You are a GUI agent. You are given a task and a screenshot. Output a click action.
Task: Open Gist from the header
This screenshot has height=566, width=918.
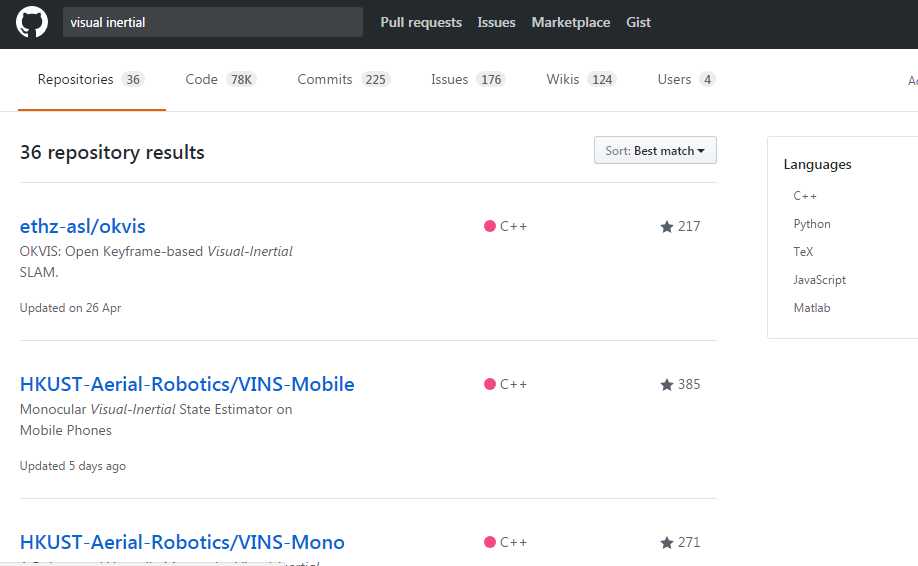[x=638, y=22]
